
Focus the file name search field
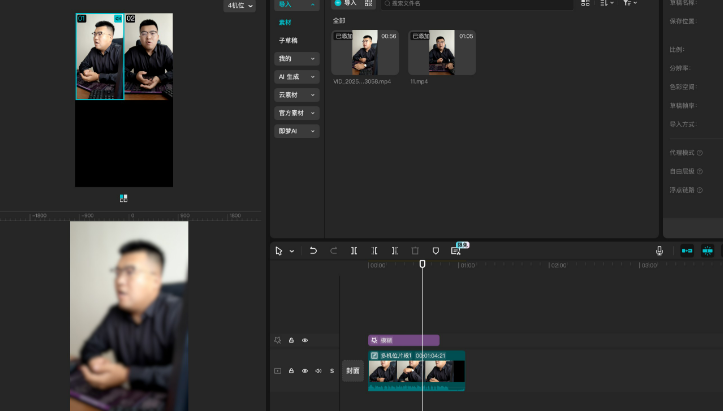pos(477,4)
